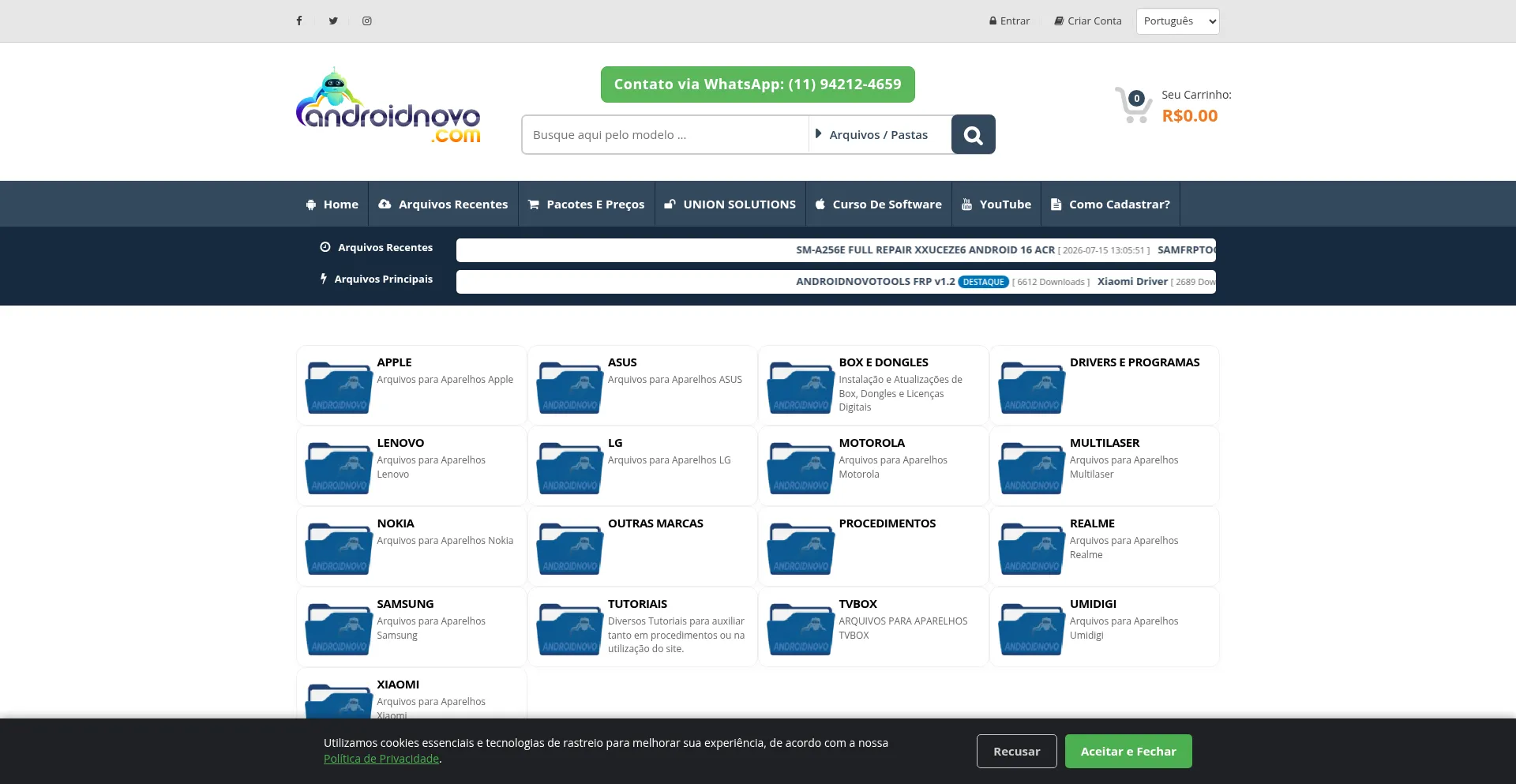Open the Xiaomi Driver ticker entry
This screenshot has width=1516, height=784.
[x=1132, y=282]
